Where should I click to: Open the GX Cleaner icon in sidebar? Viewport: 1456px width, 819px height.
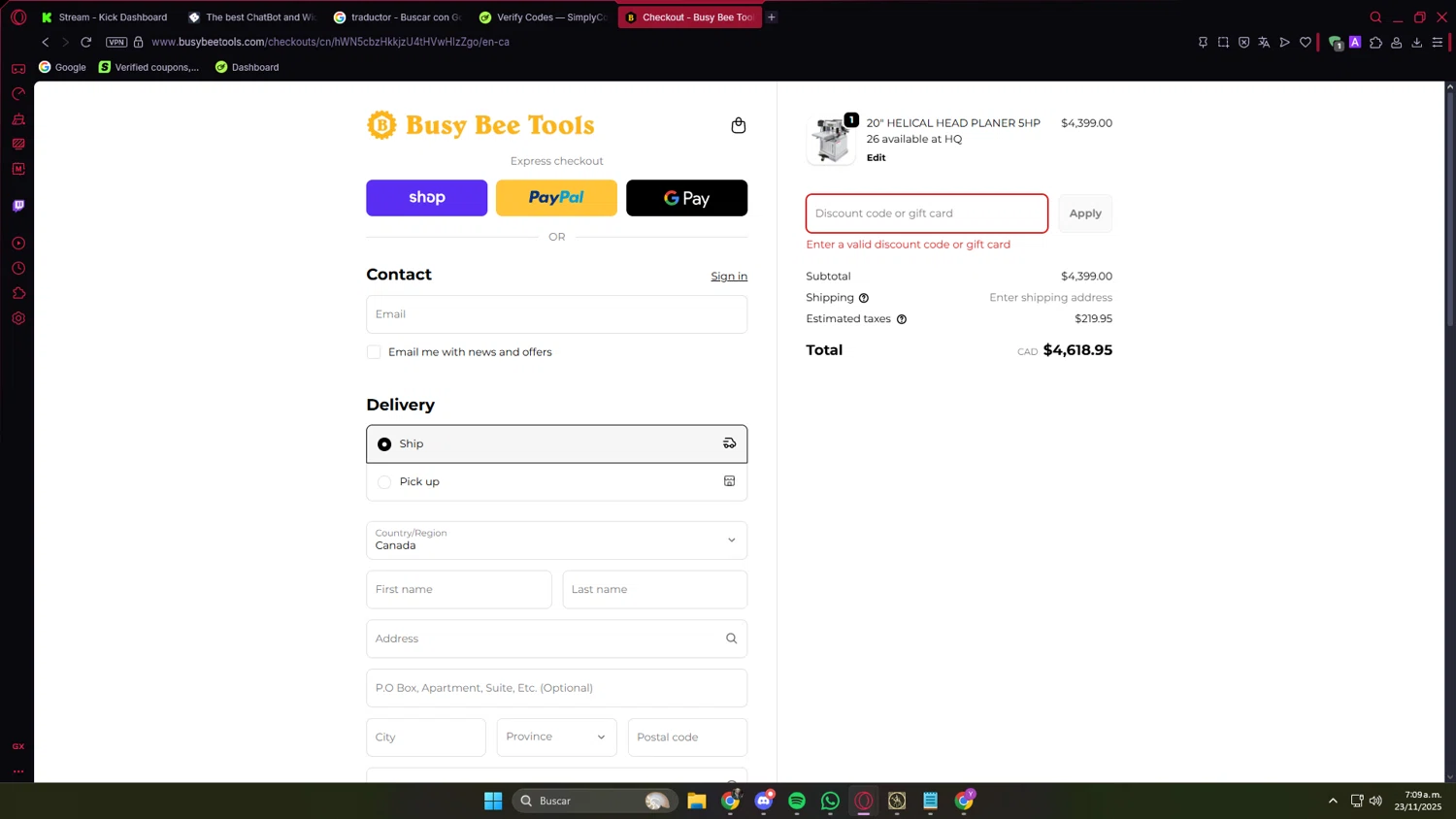click(x=18, y=119)
